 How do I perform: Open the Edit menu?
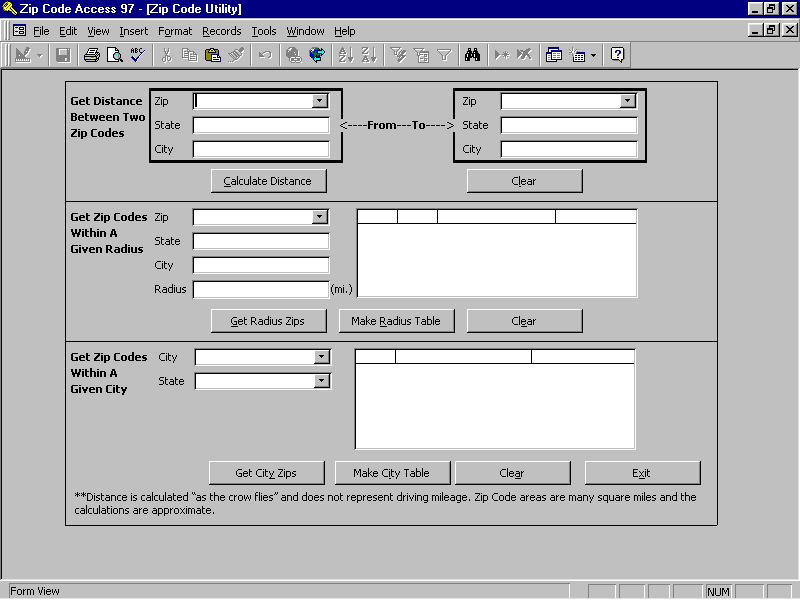[68, 31]
